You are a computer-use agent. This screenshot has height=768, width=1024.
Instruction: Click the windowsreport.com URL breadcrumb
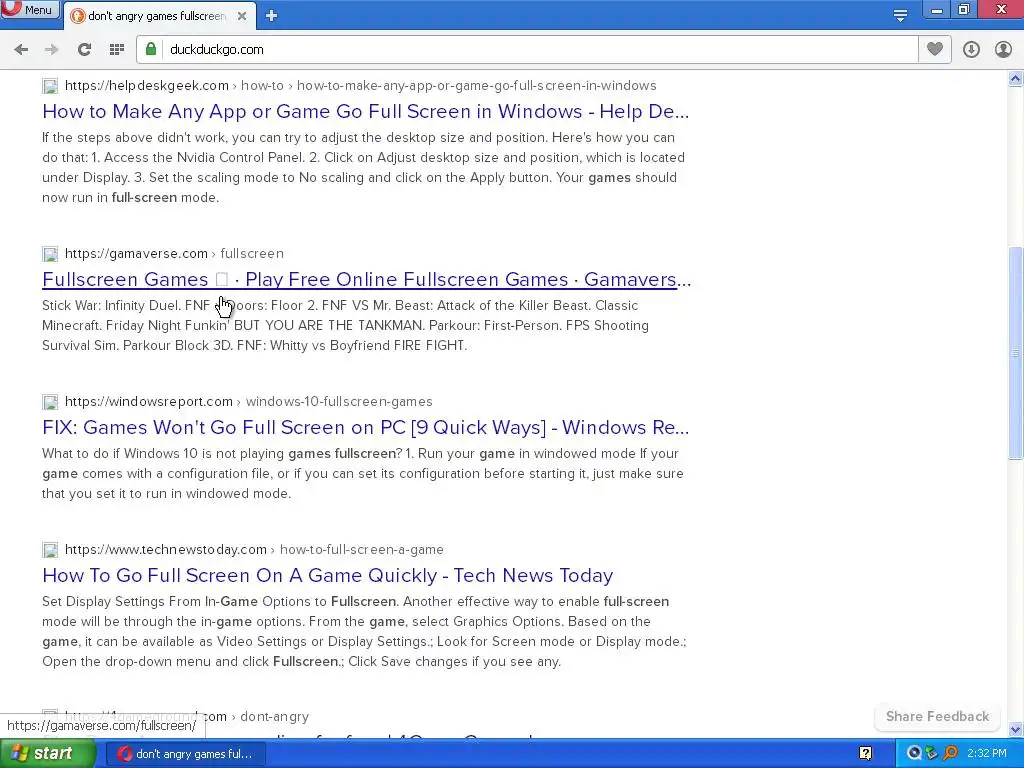click(x=248, y=402)
